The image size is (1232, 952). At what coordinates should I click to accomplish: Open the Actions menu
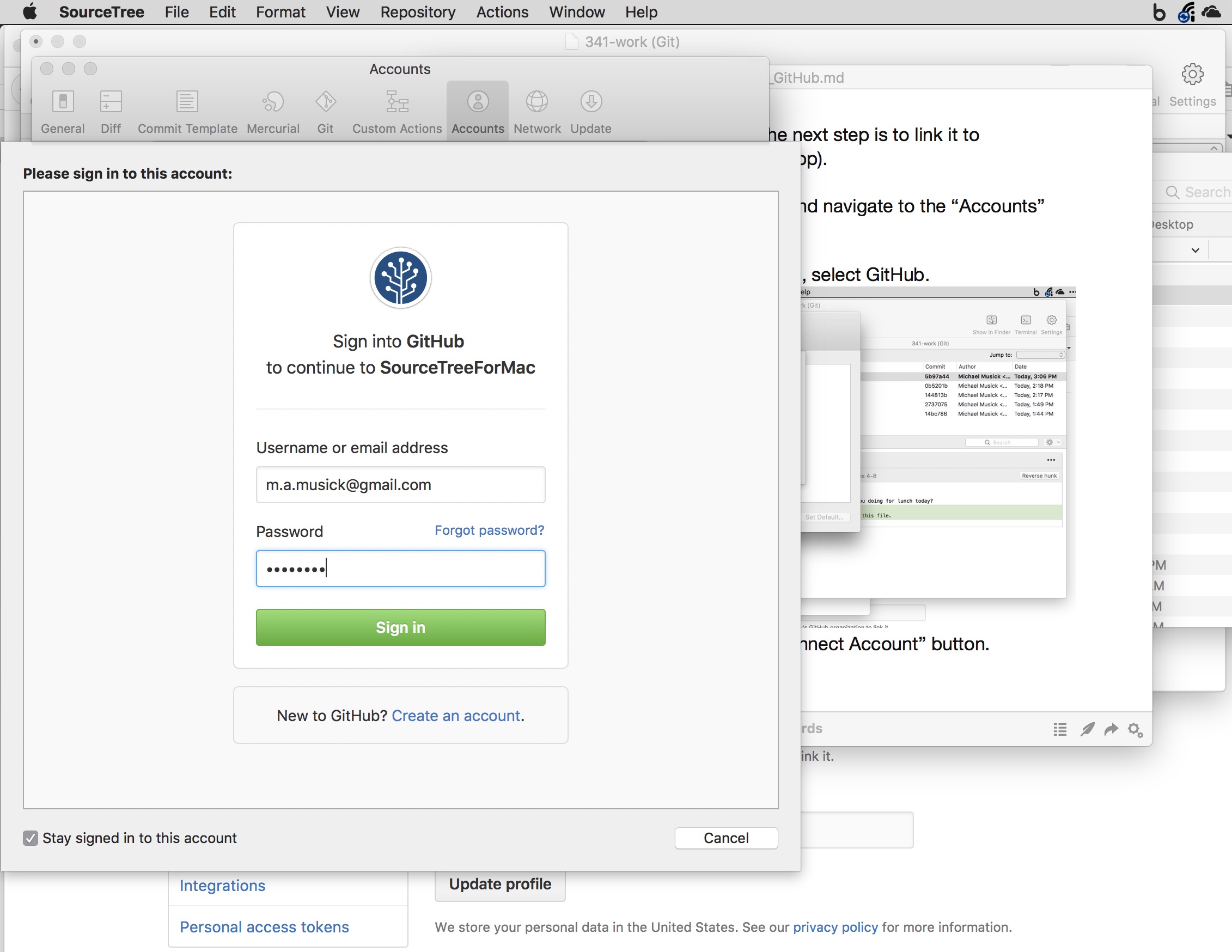(502, 12)
